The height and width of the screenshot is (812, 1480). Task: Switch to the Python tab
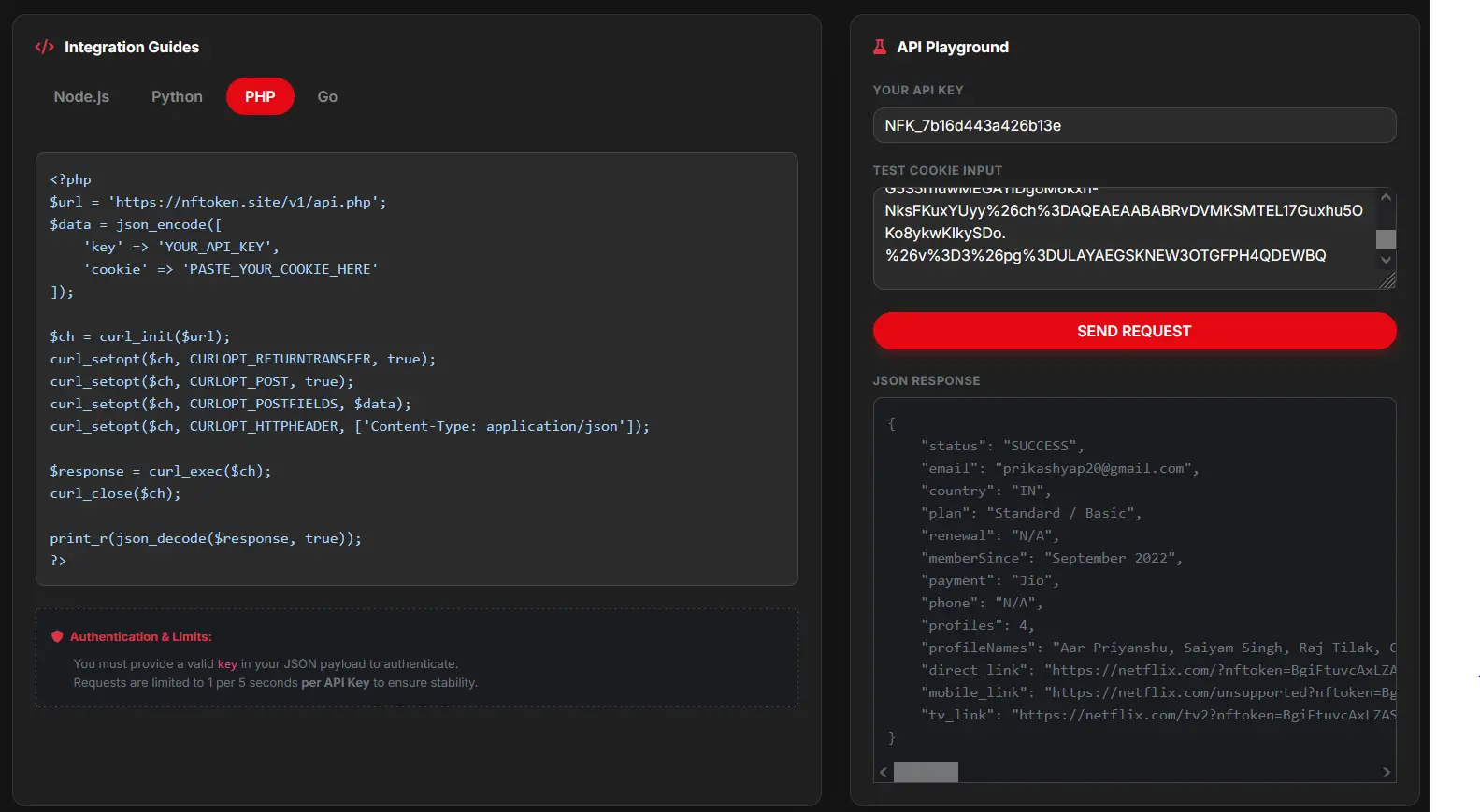coord(177,96)
